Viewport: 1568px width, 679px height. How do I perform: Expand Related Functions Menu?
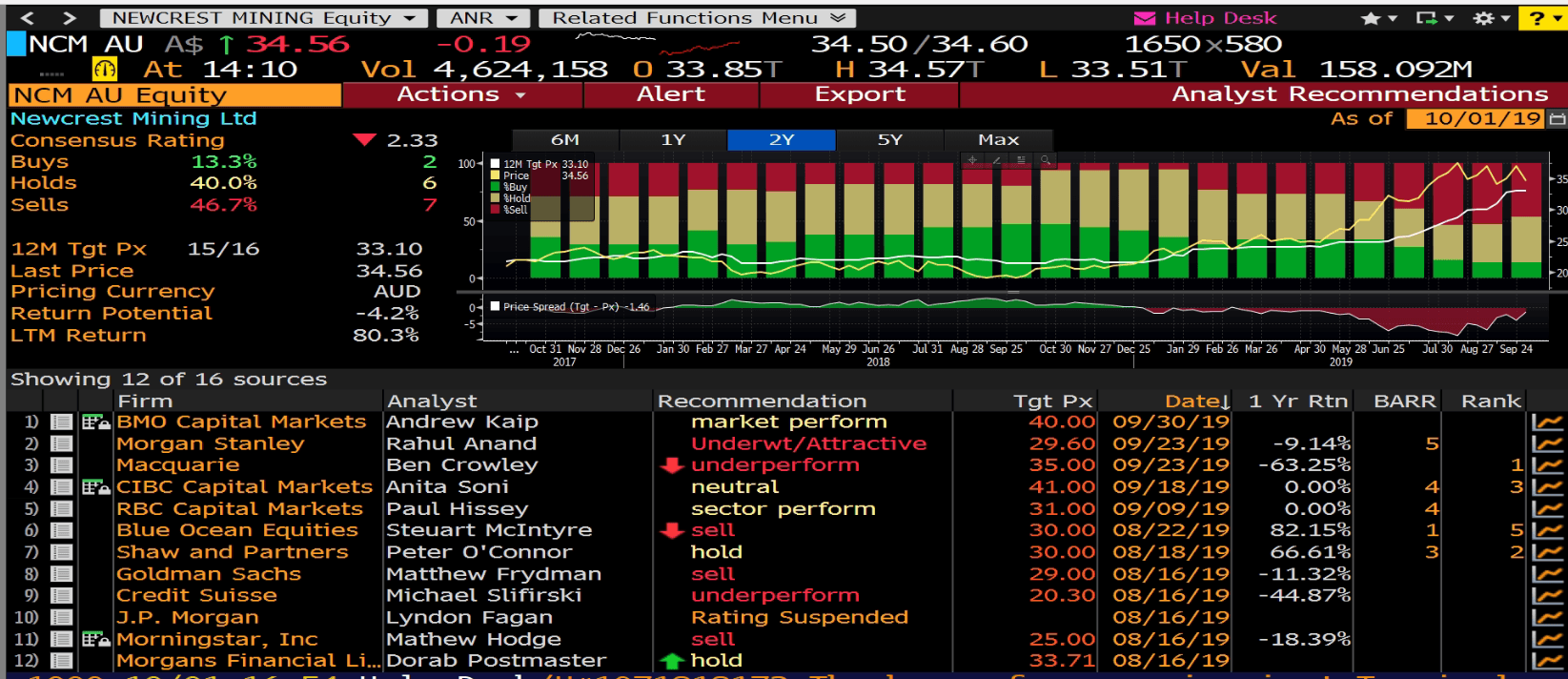click(698, 18)
